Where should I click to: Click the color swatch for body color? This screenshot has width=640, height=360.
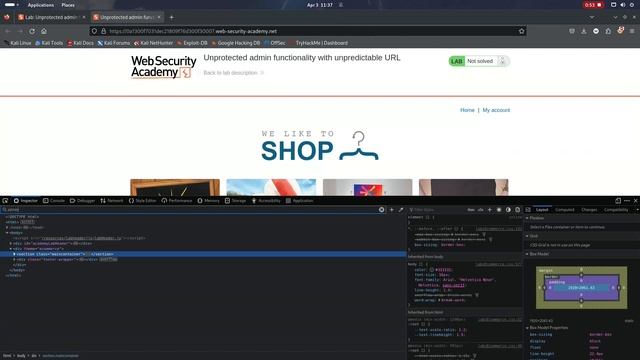[431, 270]
